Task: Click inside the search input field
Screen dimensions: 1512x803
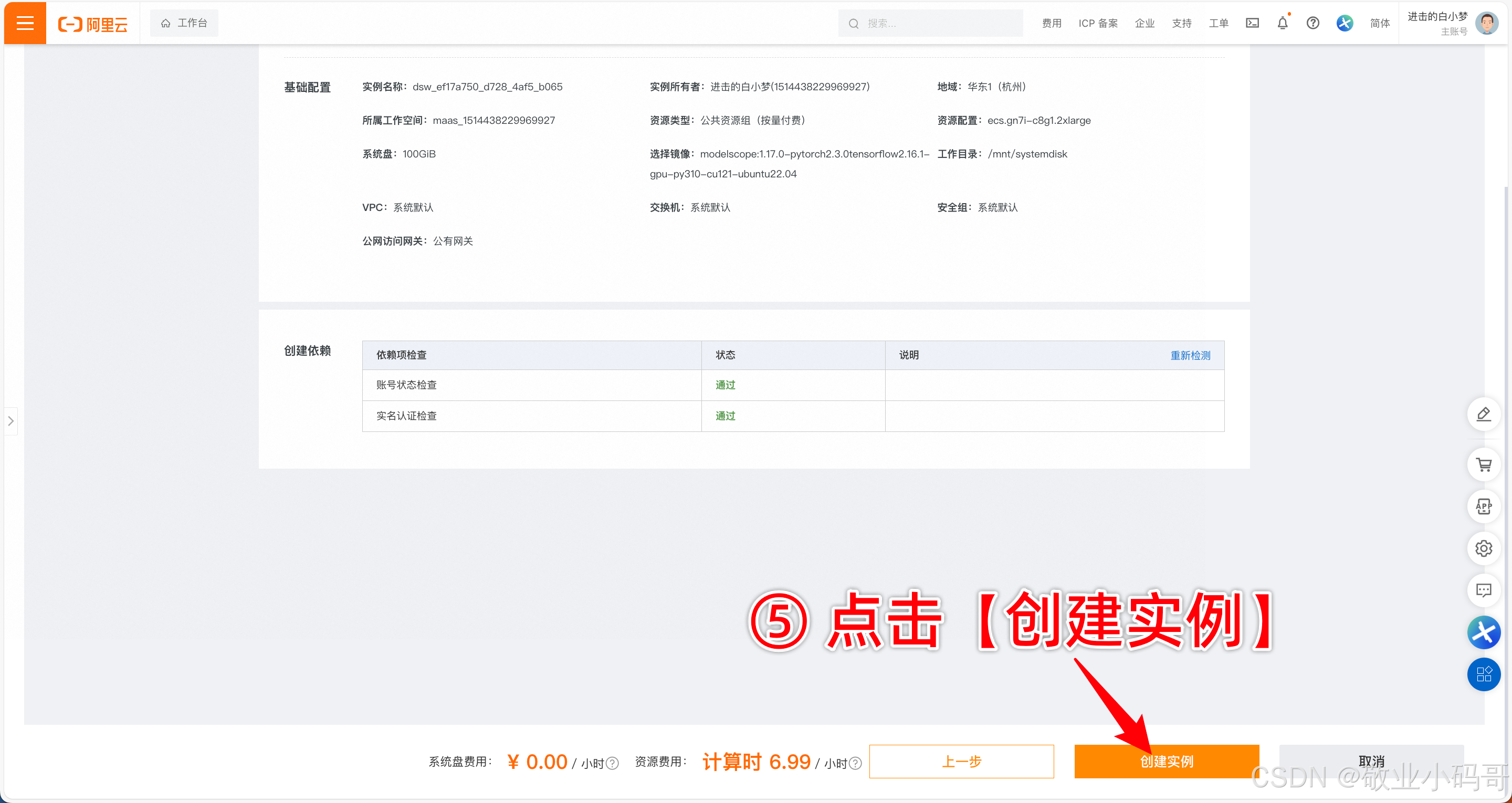Action: tap(930, 23)
